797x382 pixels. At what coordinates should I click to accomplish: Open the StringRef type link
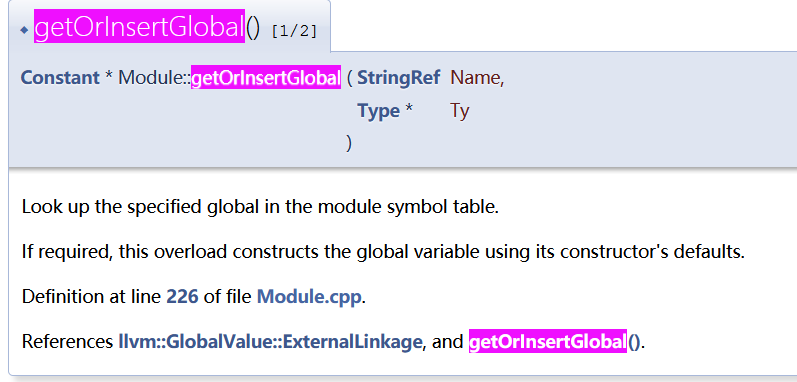coord(398,78)
